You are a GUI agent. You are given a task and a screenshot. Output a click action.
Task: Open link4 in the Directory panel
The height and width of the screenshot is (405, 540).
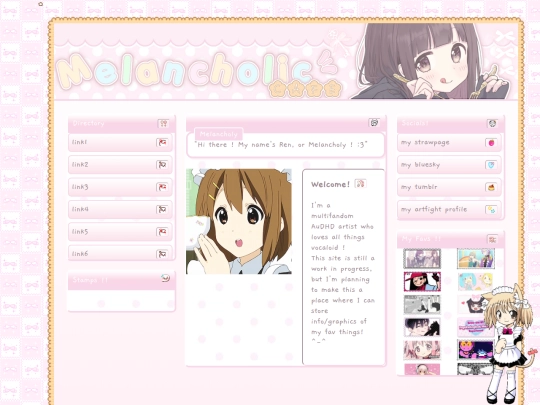pos(121,210)
